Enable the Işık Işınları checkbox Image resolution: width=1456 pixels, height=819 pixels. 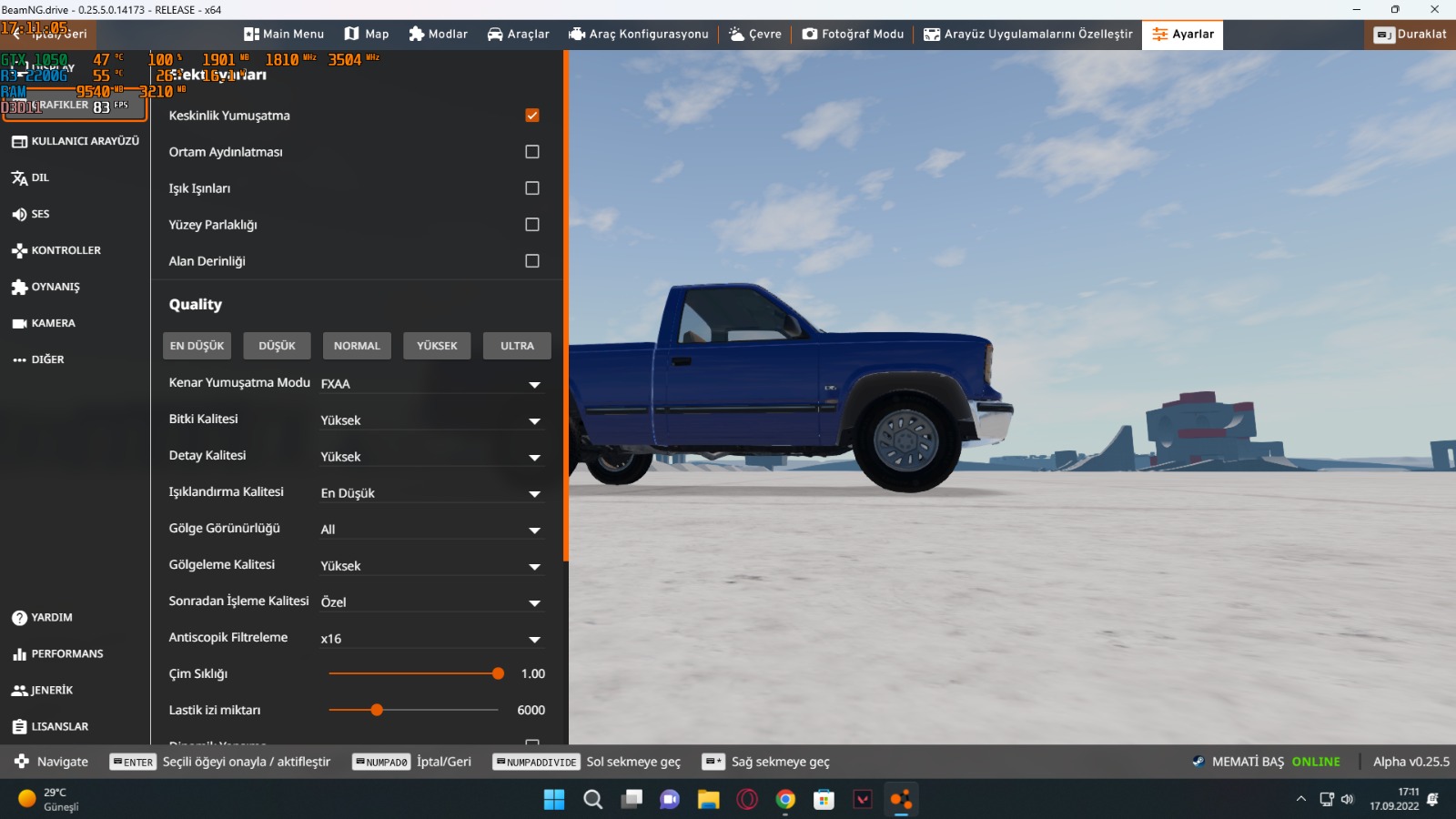532,188
